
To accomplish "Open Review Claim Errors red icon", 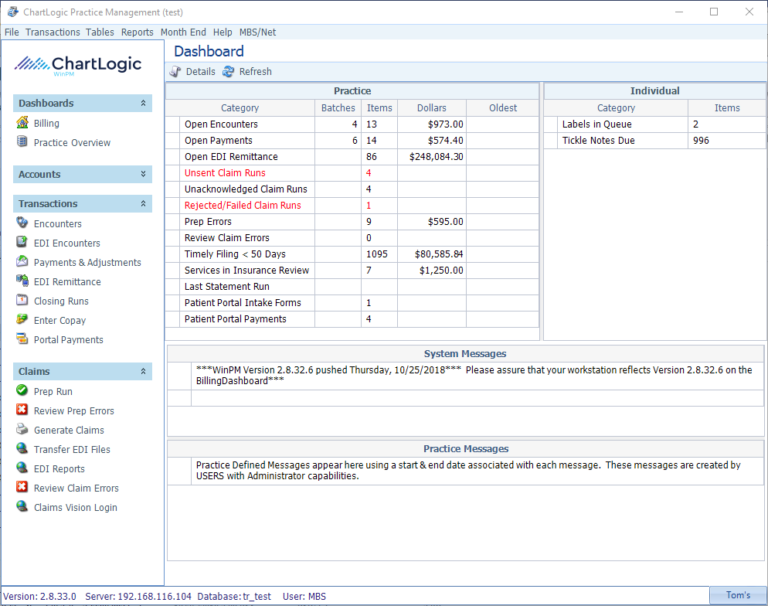I will (x=22, y=487).
